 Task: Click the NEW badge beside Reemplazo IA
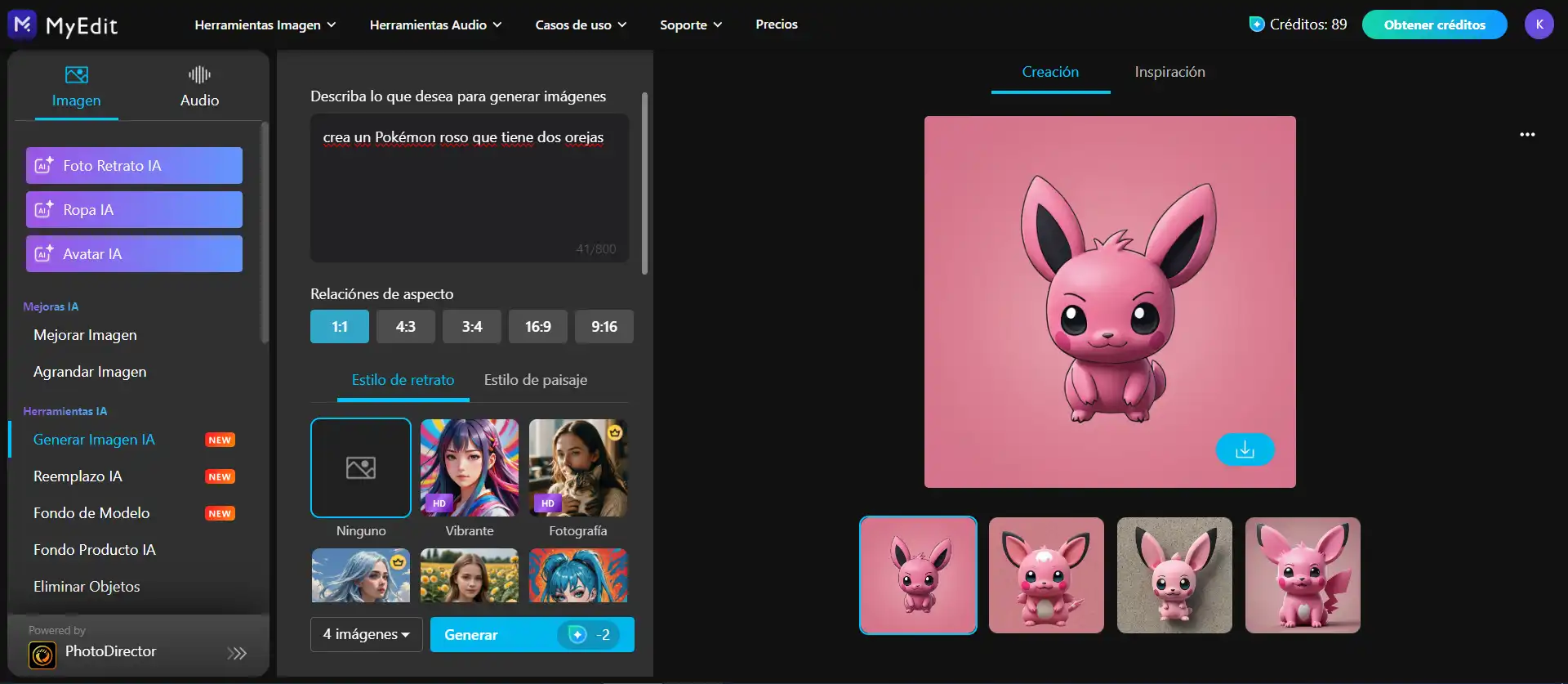pos(220,477)
